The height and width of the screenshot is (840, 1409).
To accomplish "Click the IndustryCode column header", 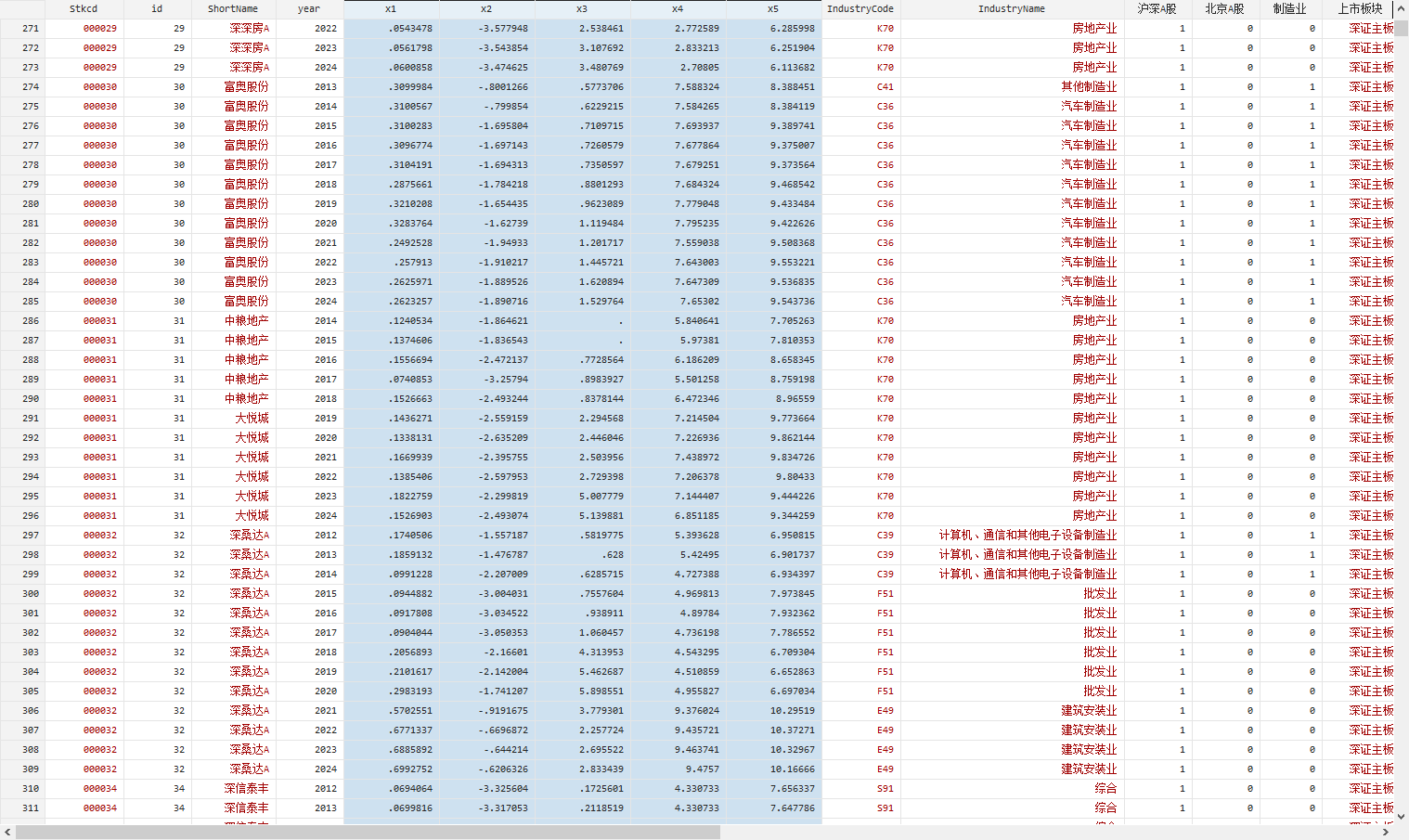I will click(860, 8).
